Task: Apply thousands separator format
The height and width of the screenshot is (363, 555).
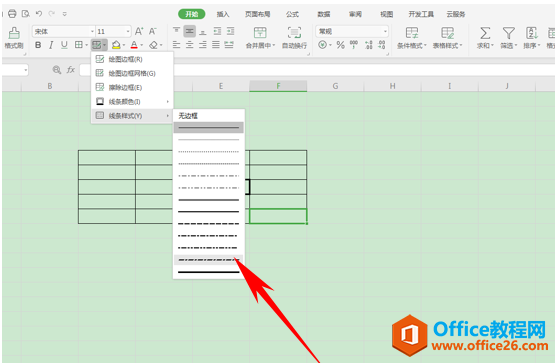Action: [354, 45]
